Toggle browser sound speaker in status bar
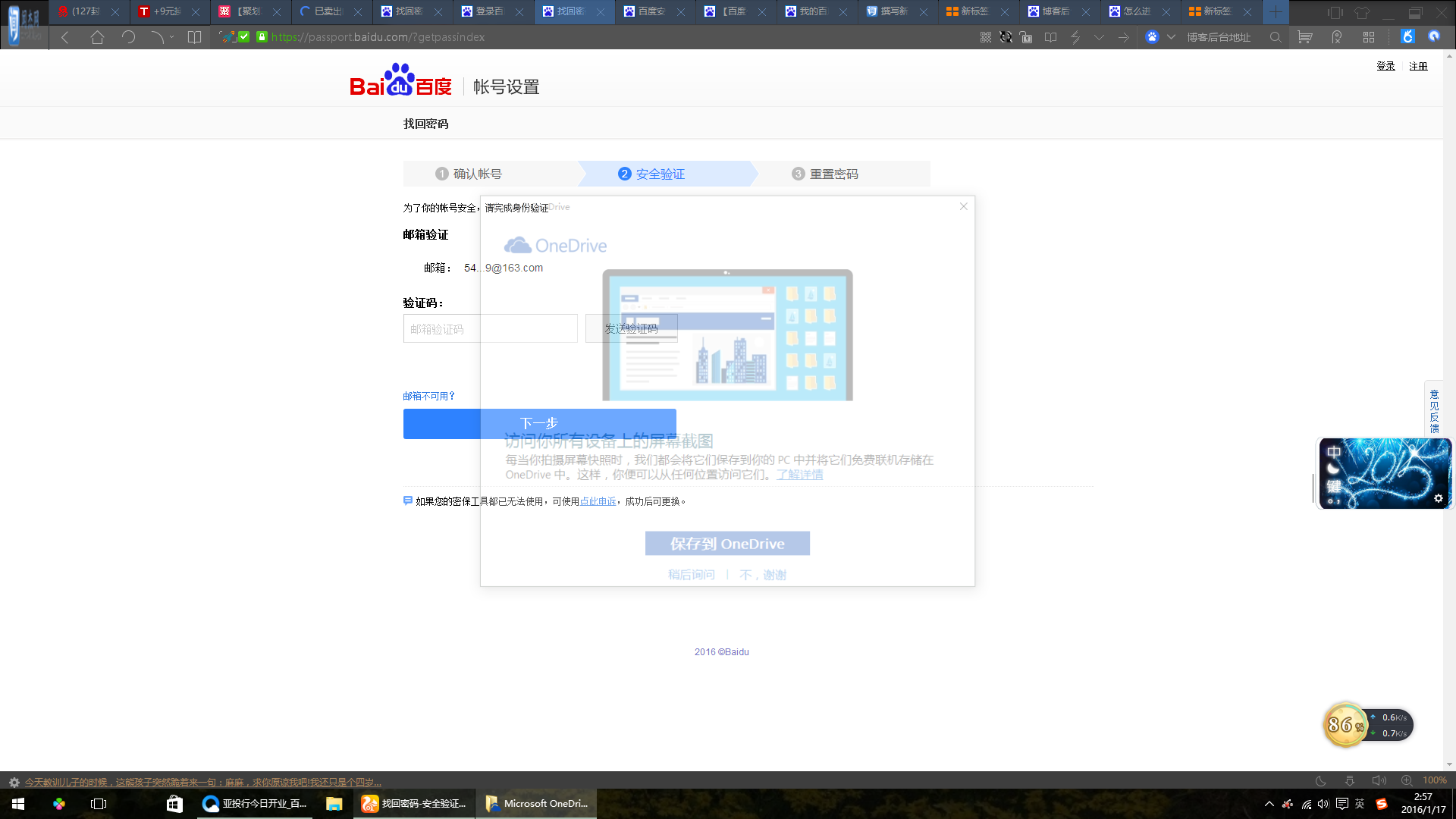The width and height of the screenshot is (1456, 819). click(1378, 780)
